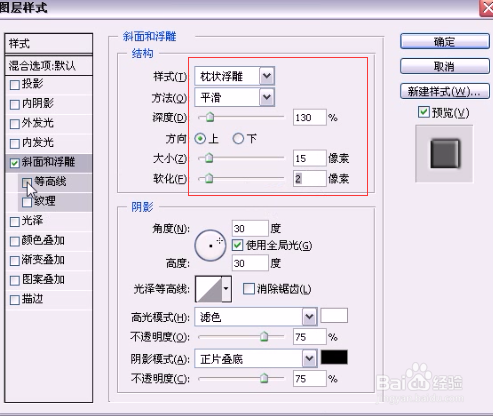
Task: Open the 光泽等高线 gloss contour picker arrow
Action: tap(226, 289)
